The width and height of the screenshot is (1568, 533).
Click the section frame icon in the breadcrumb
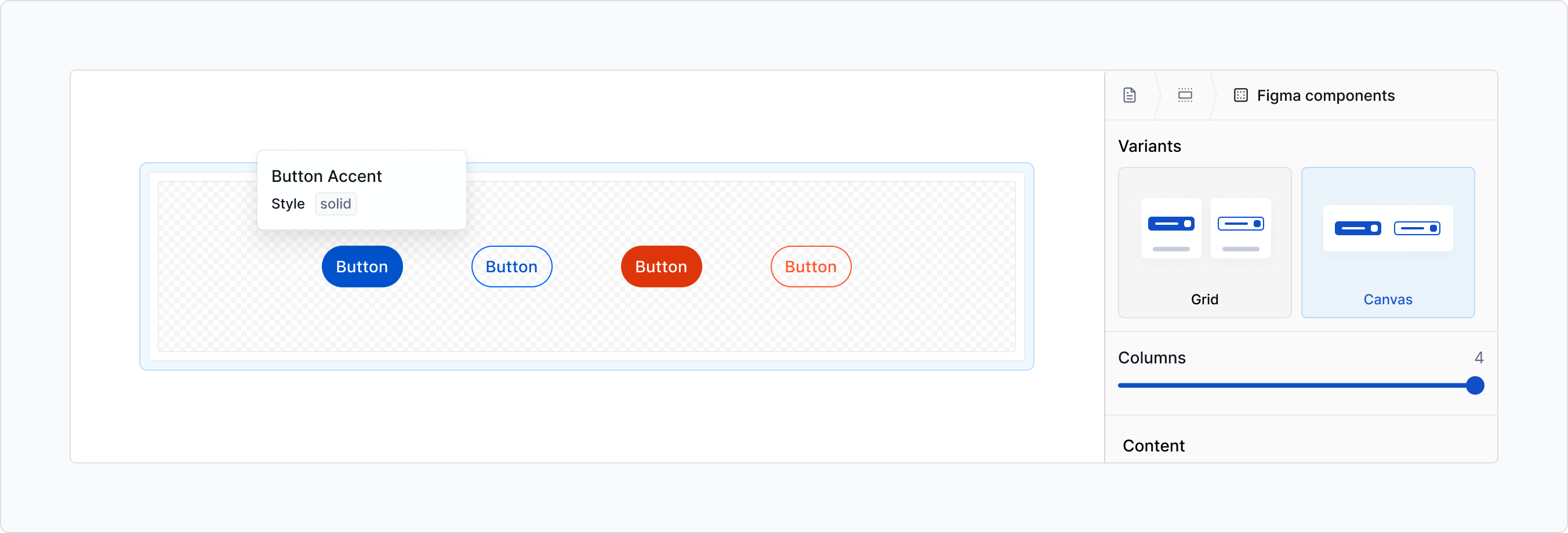1185,95
